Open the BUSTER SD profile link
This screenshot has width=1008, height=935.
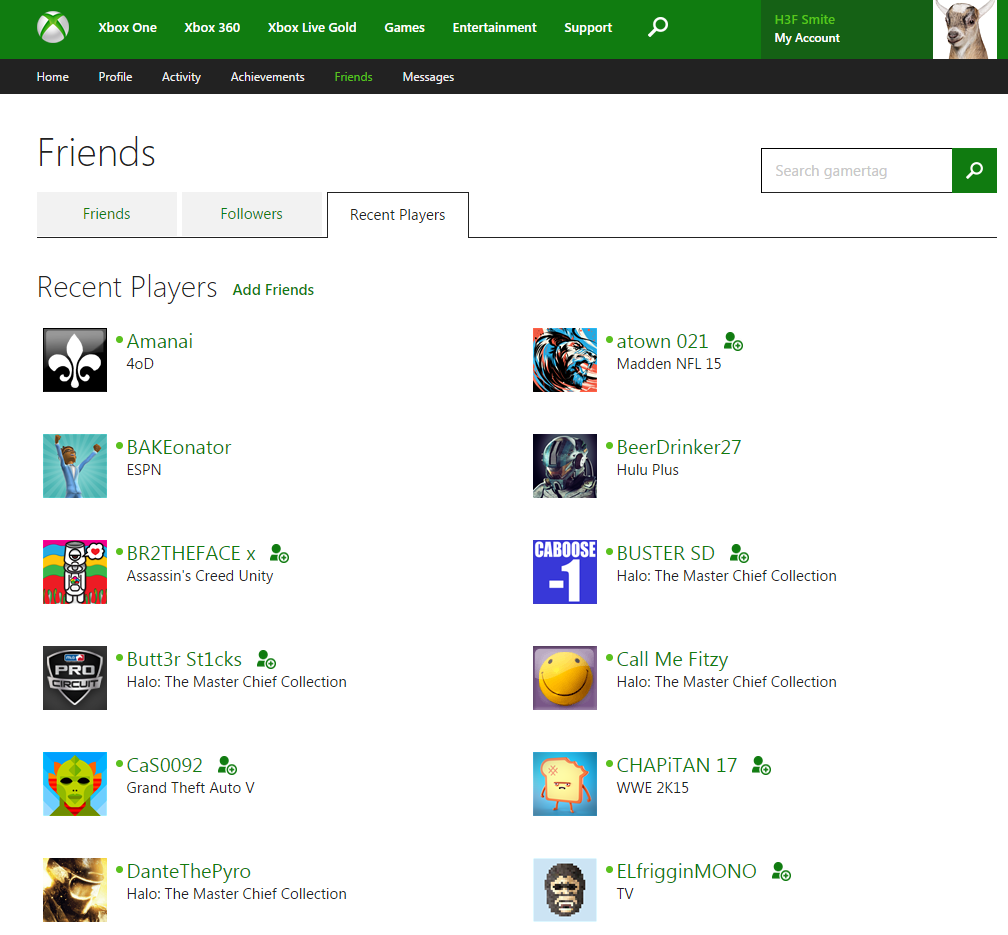point(665,554)
